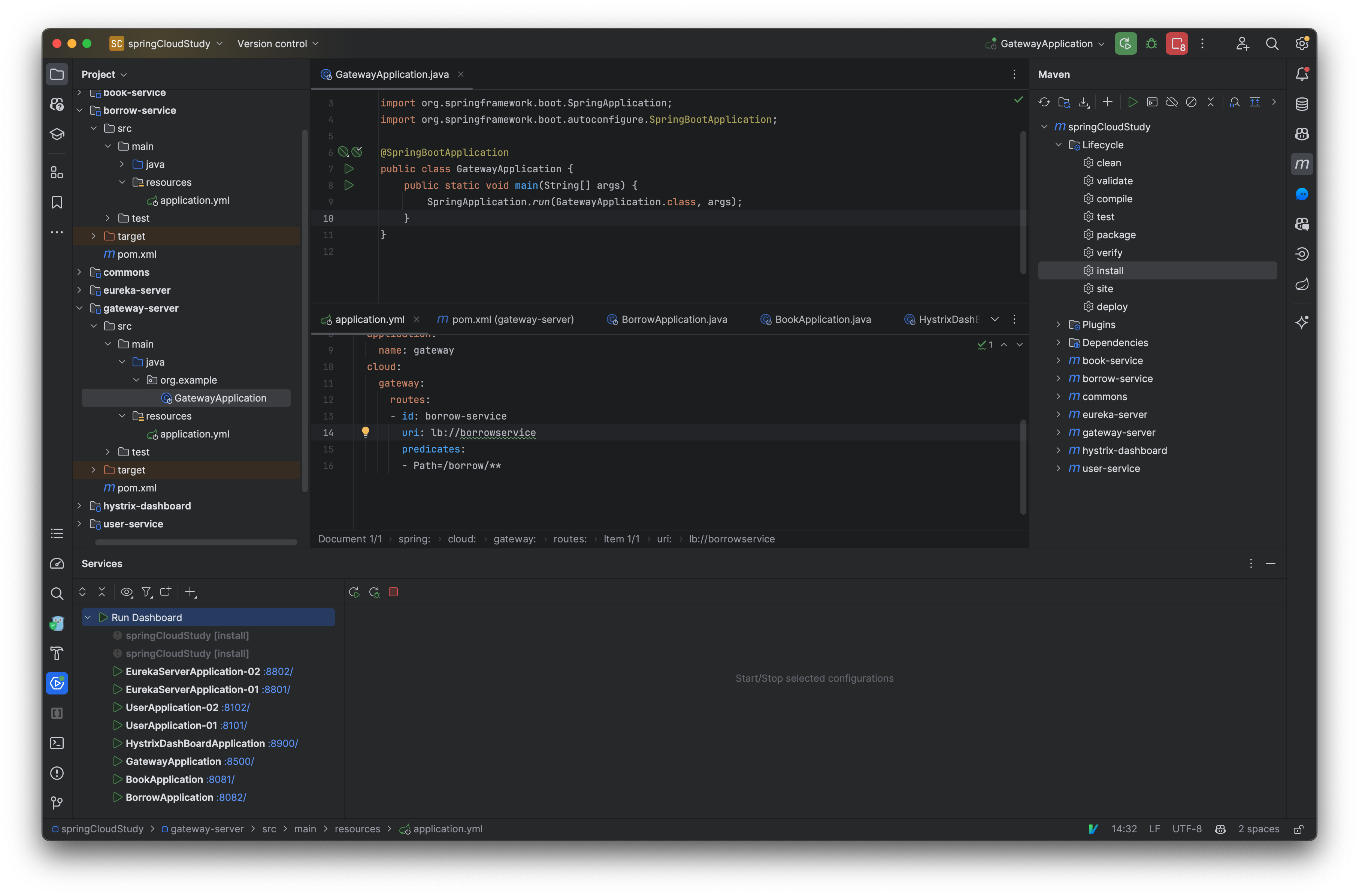The image size is (1359, 896).
Task: Switch to the application.yml editor tab
Action: click(370, 320)
